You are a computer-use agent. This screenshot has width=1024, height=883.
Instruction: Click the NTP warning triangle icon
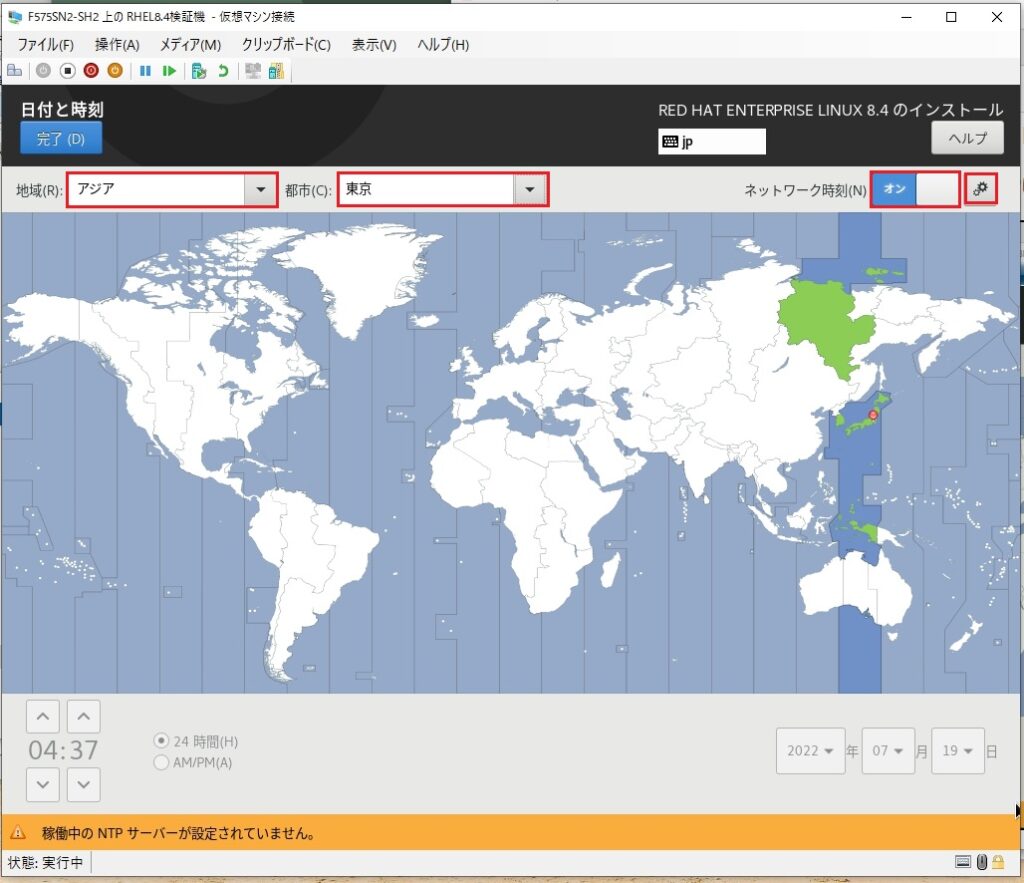pyautogui.click(x=18, y=833)
